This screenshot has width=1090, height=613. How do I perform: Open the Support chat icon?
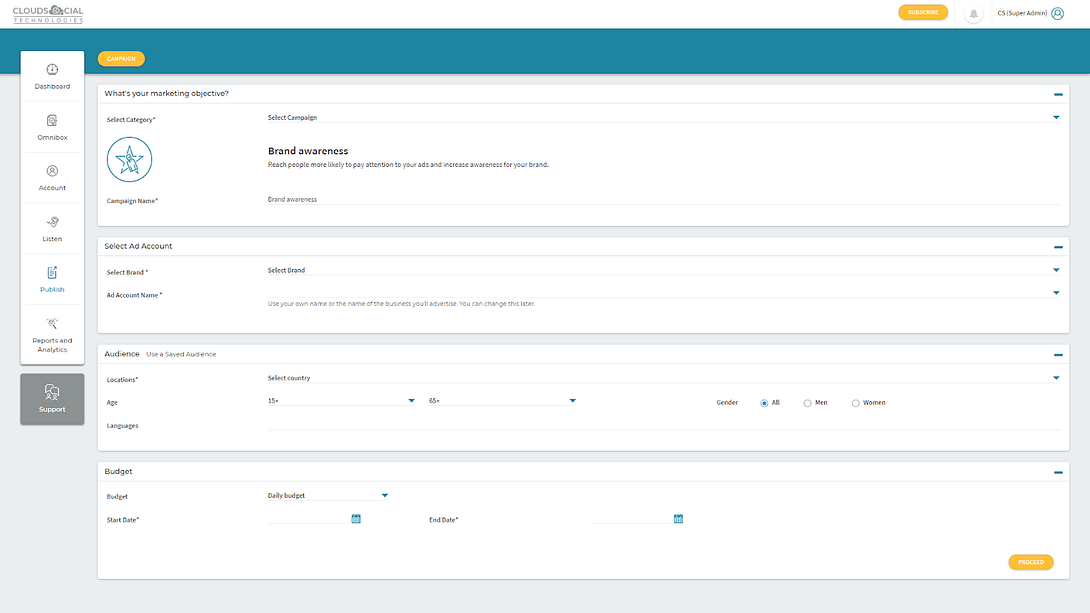[x=52, y=392]
